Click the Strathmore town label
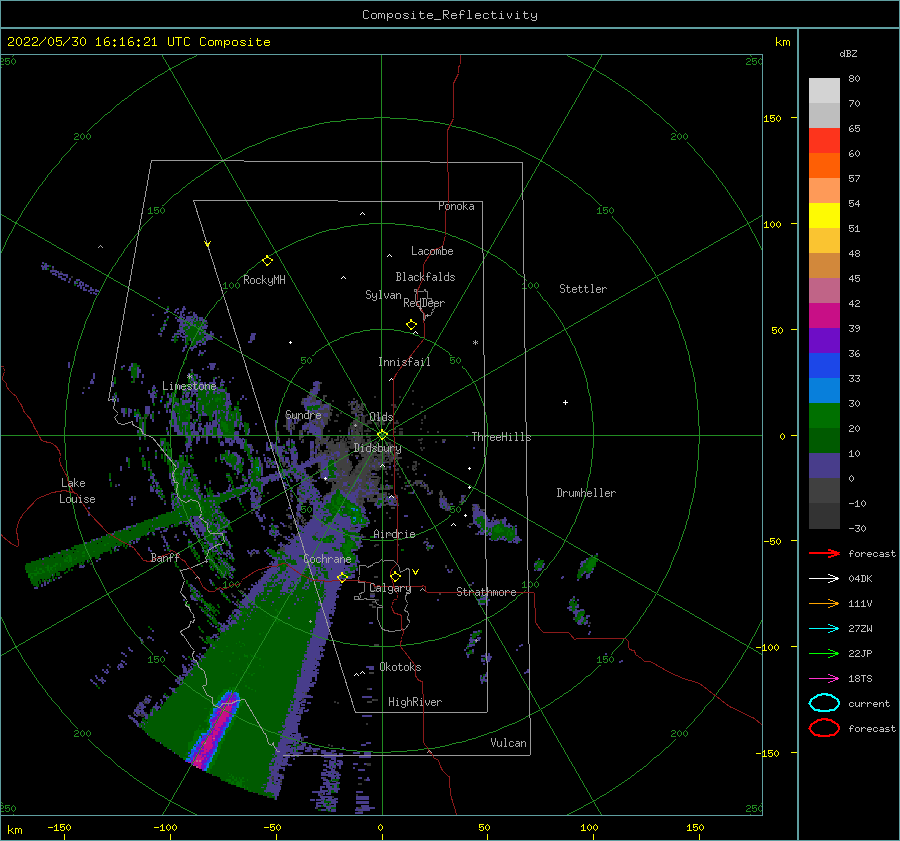The width and height of the screenshot is (900, 841). click(486, 592)
